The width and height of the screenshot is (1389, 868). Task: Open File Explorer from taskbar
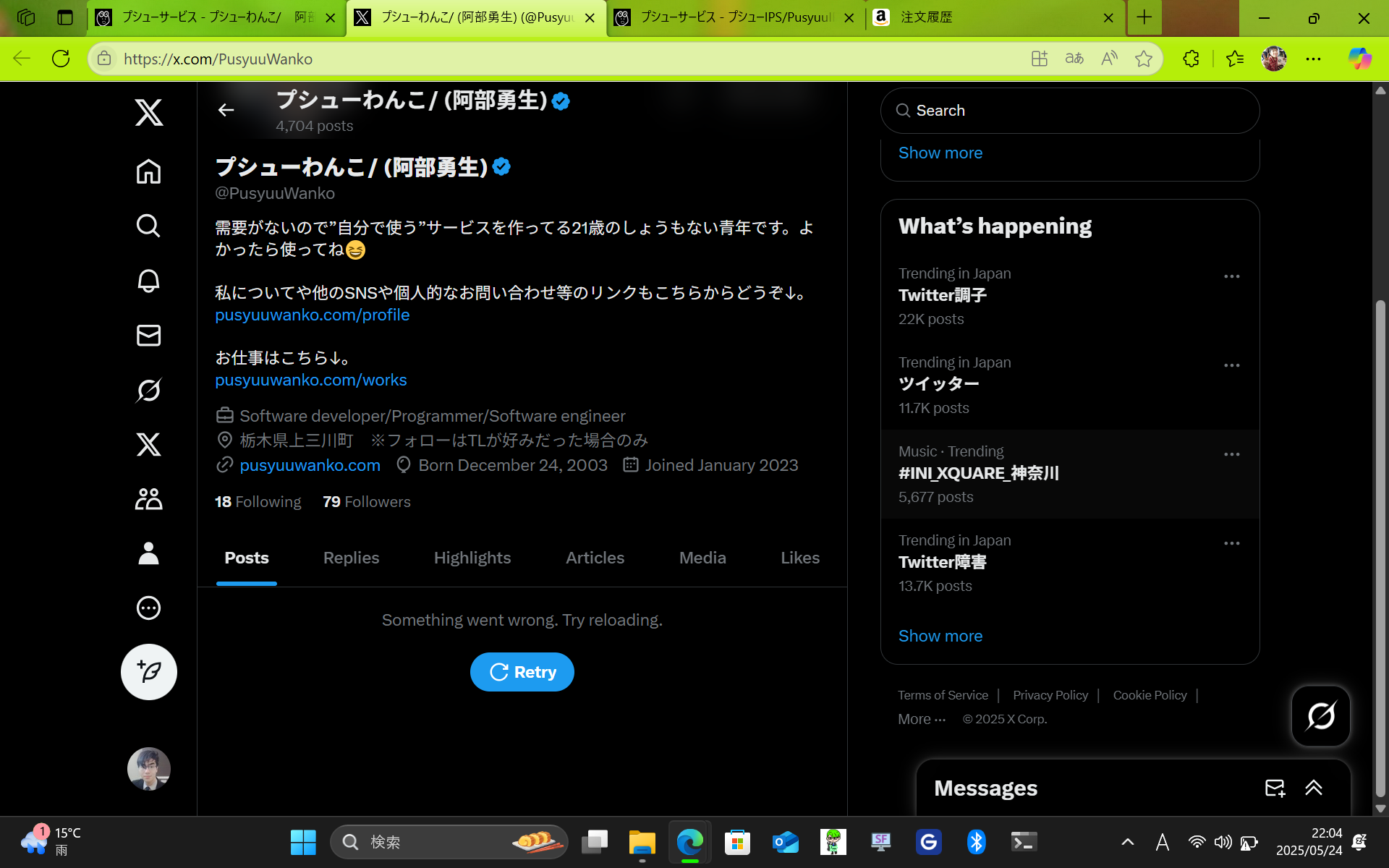pos(642,842)
